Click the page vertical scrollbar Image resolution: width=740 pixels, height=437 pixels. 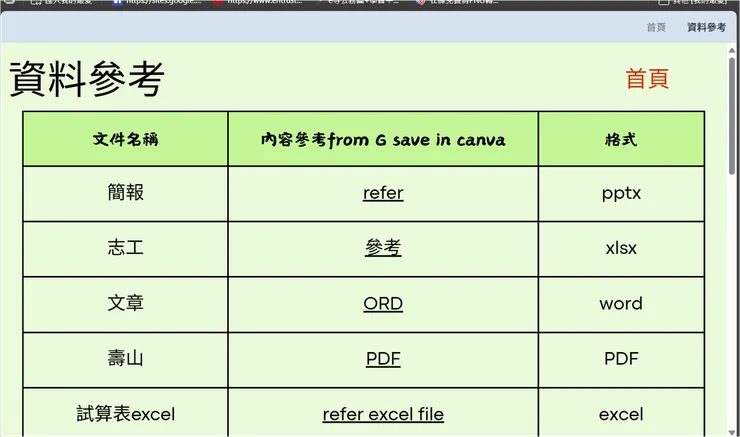732,120
